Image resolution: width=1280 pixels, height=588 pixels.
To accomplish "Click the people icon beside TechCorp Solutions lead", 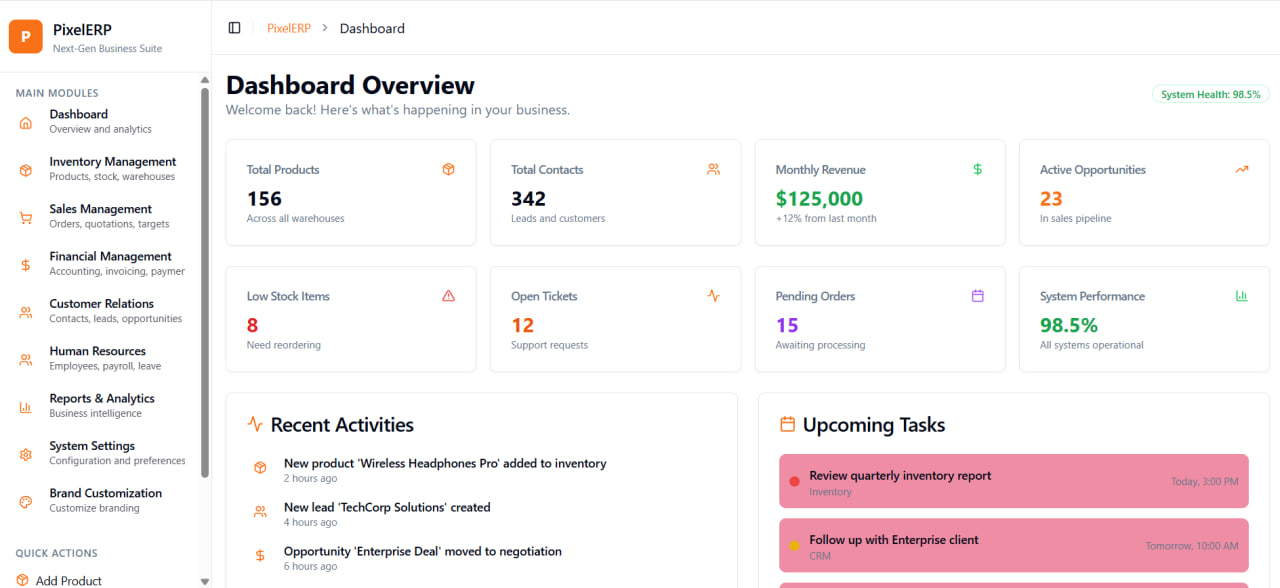I will pos(260,511).
